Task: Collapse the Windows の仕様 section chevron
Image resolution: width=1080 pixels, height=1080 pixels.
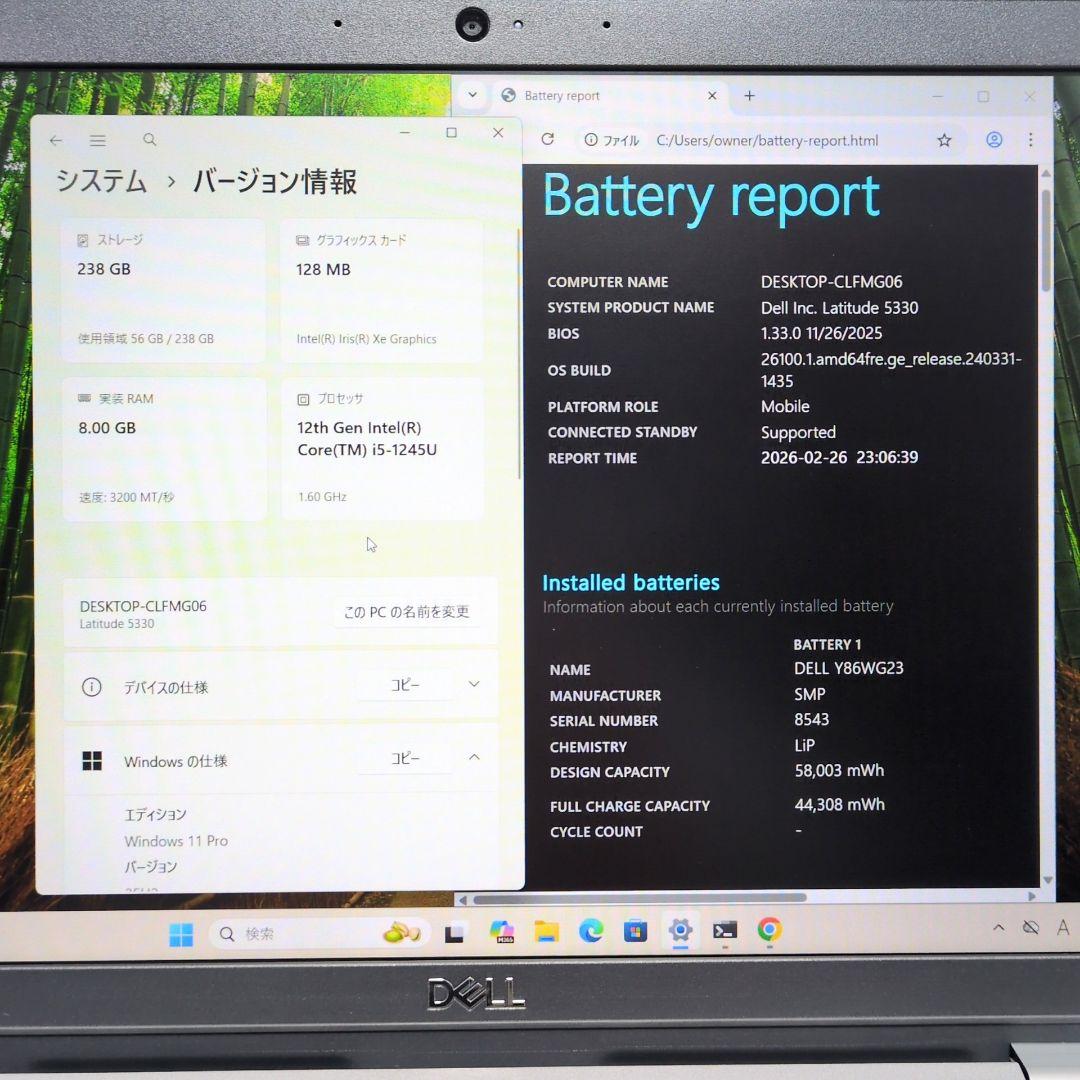Action: pyautogui.click(x=474, y=757)
